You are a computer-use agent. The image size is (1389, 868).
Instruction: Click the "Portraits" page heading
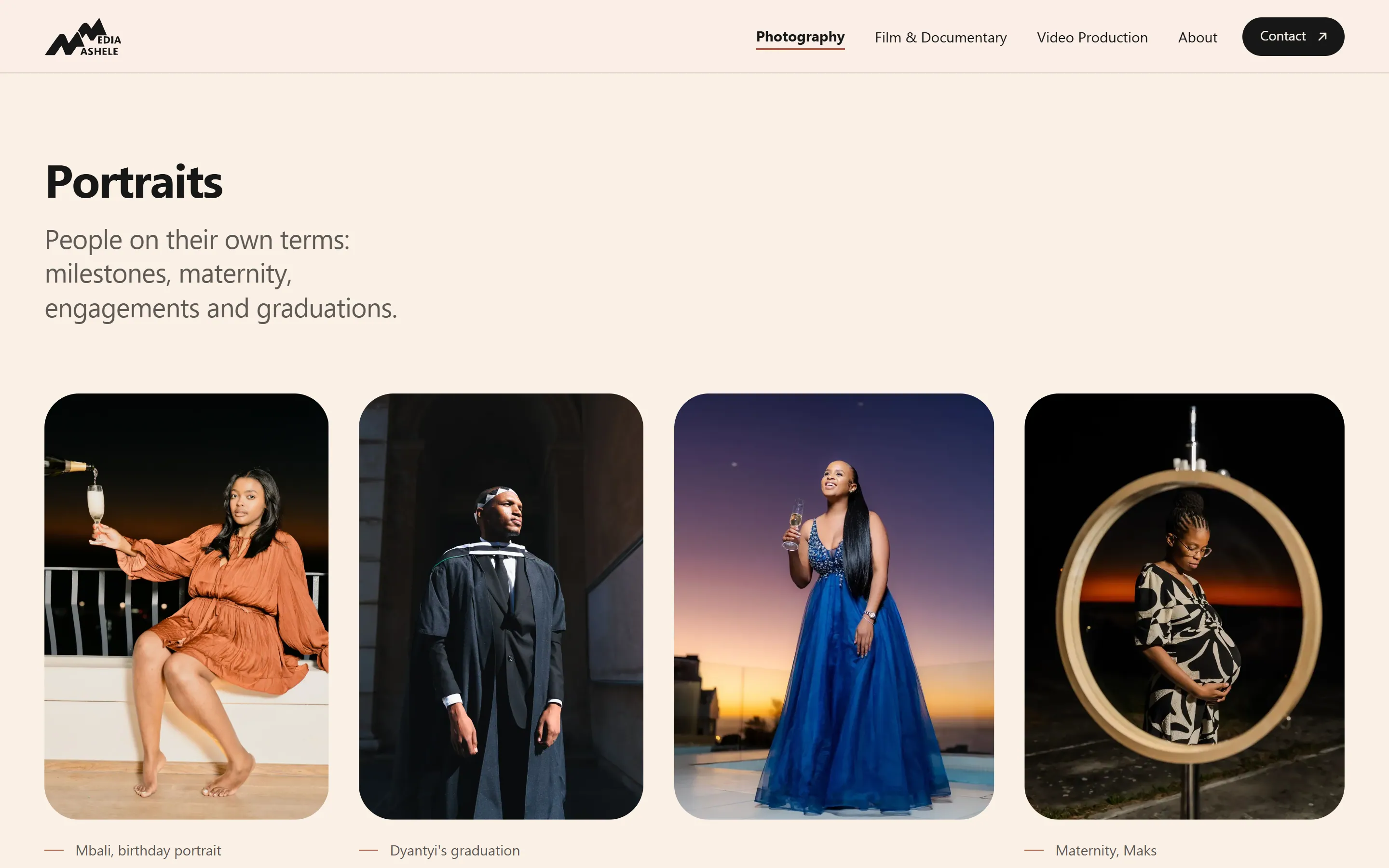(134, 182)
